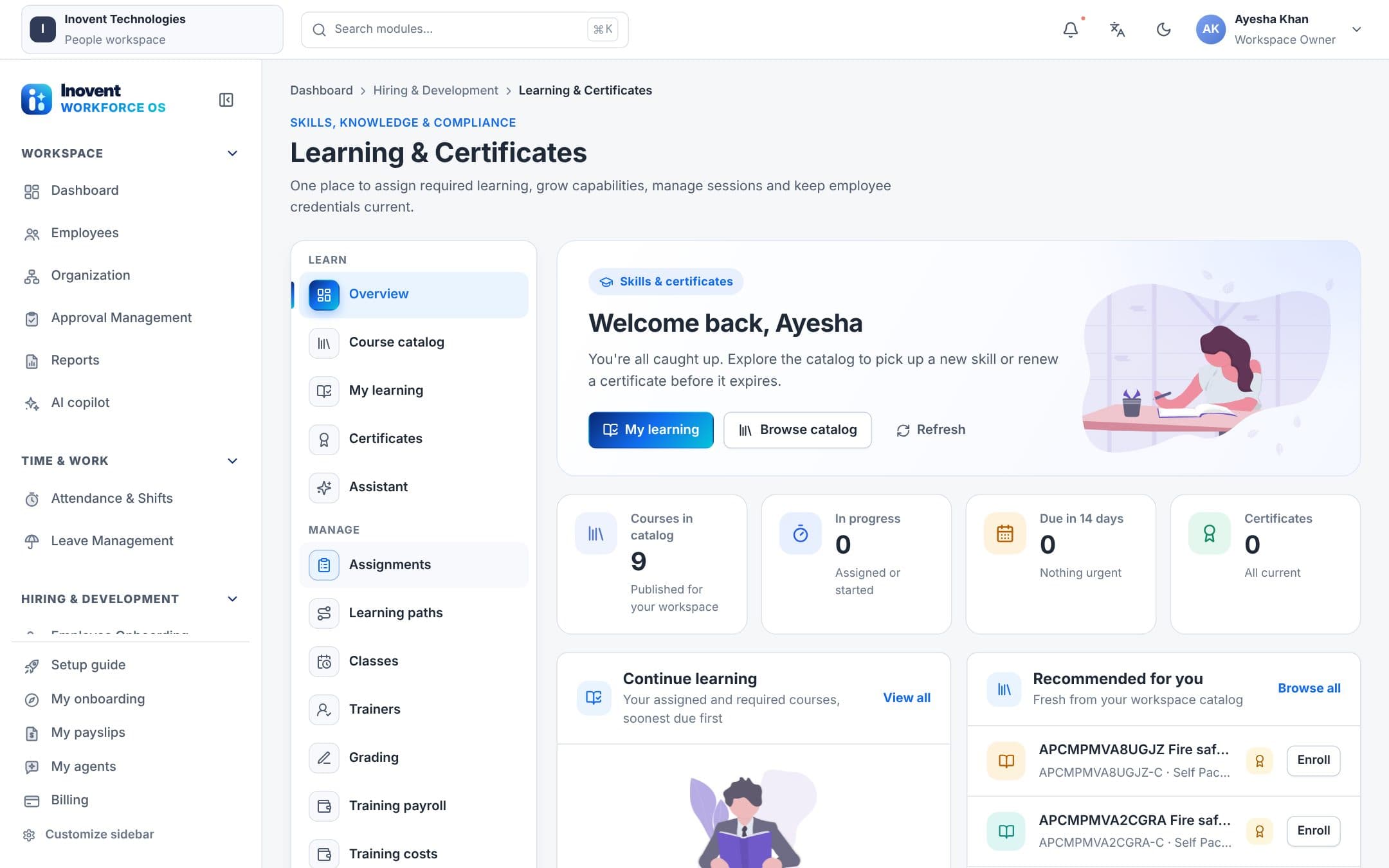Click Customize sidebar gear
This screenshot has width=1389, height=868.
click(29, 835)
